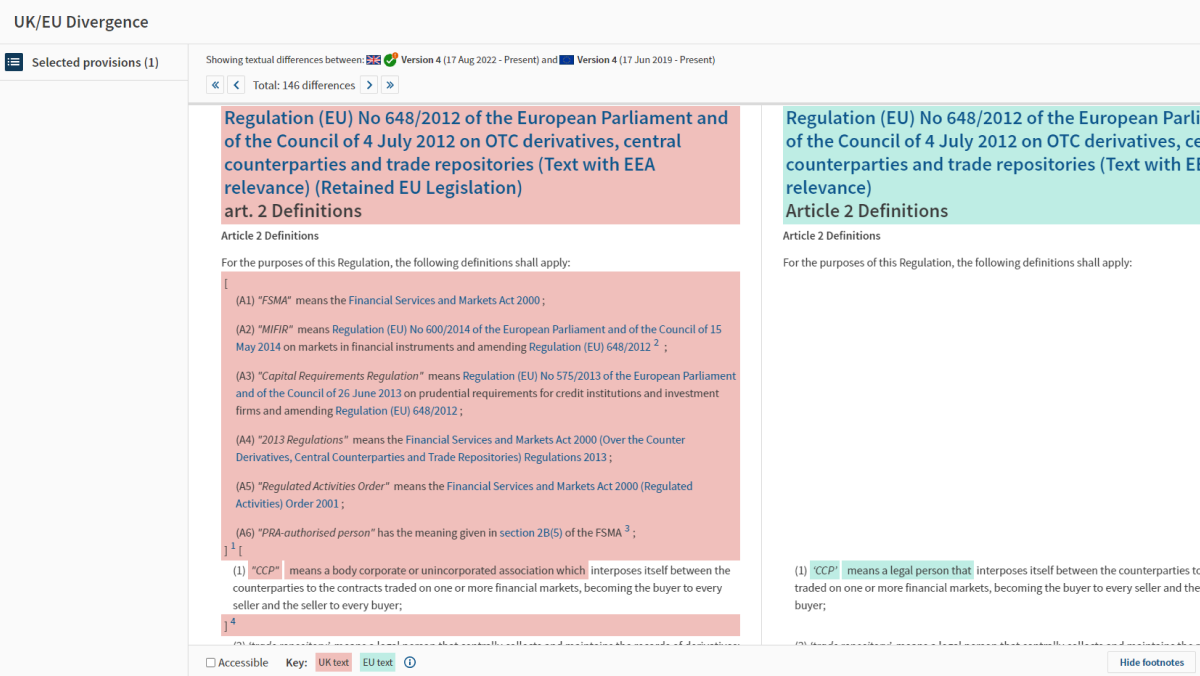Open the Regulation (EU) No 575/2013 link

(x=599, y=376)
